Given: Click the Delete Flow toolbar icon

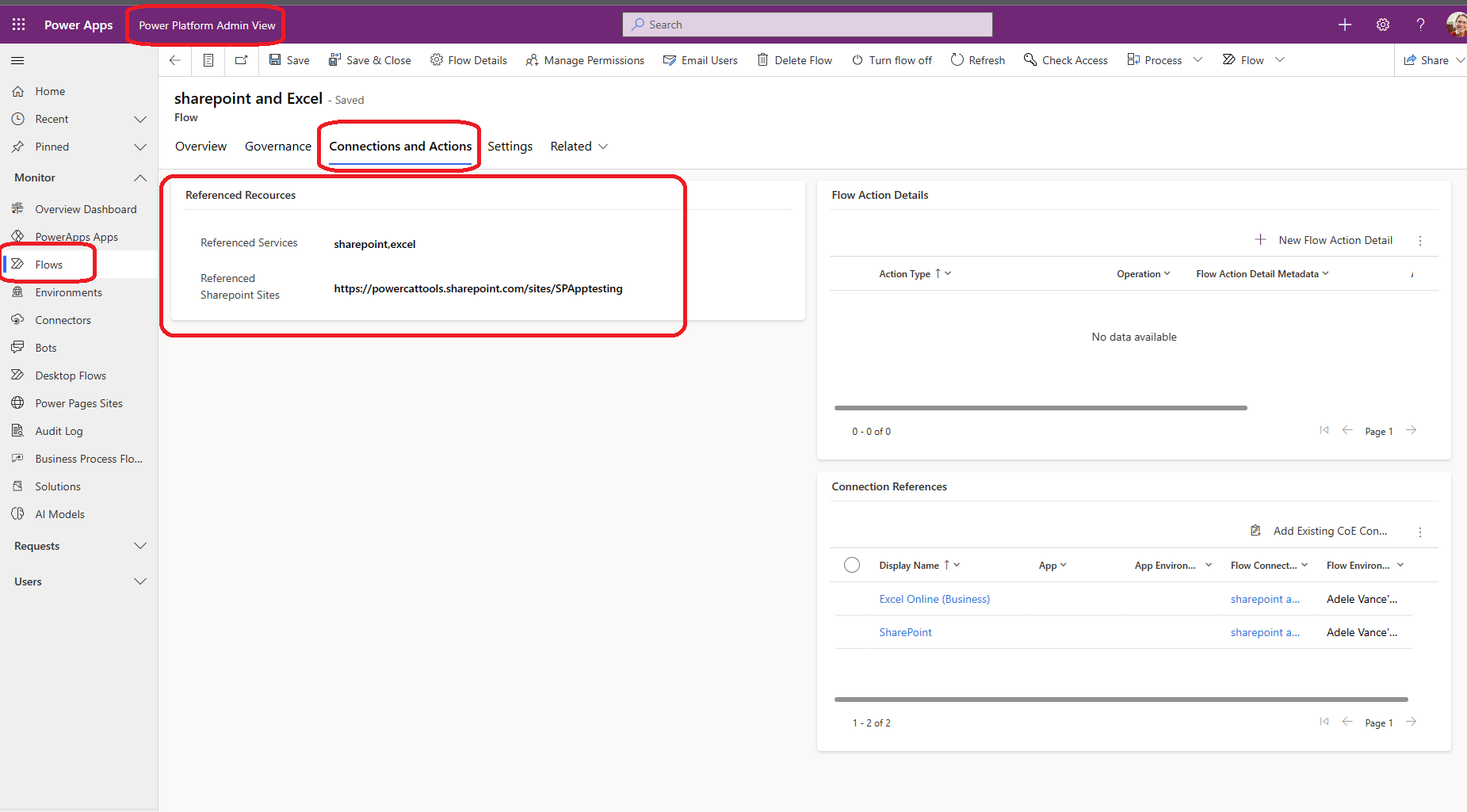Looking at the screenshot, I should [x=793, y=59].
